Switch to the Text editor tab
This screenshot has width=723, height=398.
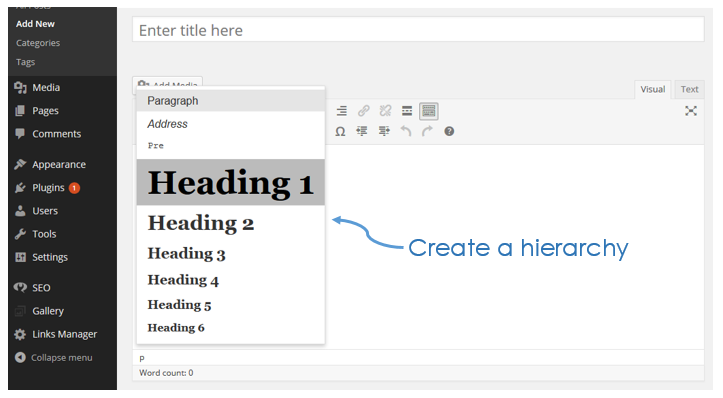pos(689,89)
